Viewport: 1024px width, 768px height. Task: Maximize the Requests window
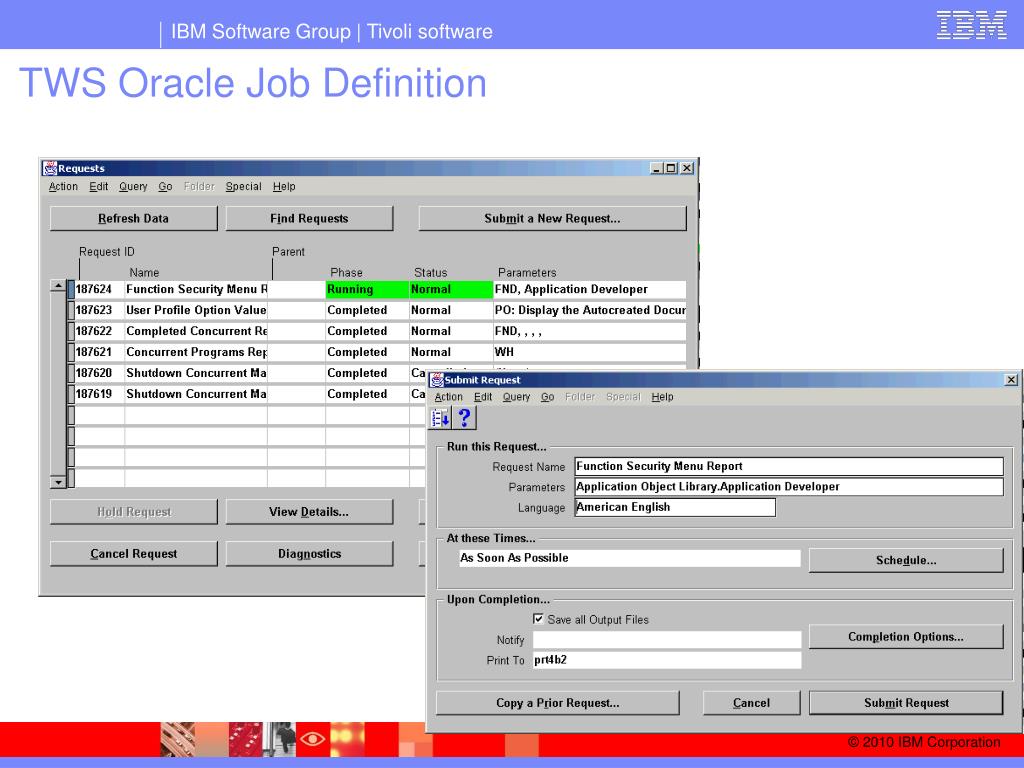click(671, 168)
